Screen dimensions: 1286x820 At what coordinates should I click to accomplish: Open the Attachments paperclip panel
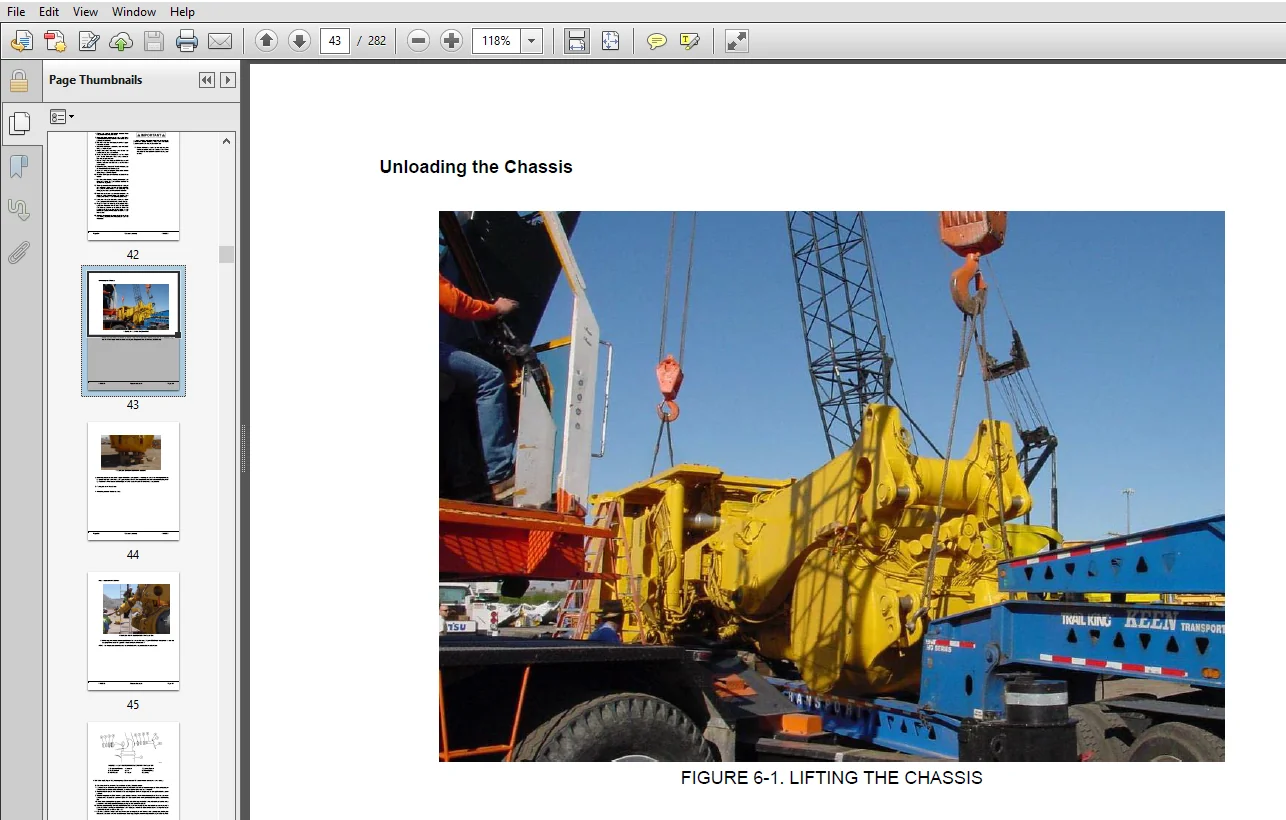[x=19, y=253]
